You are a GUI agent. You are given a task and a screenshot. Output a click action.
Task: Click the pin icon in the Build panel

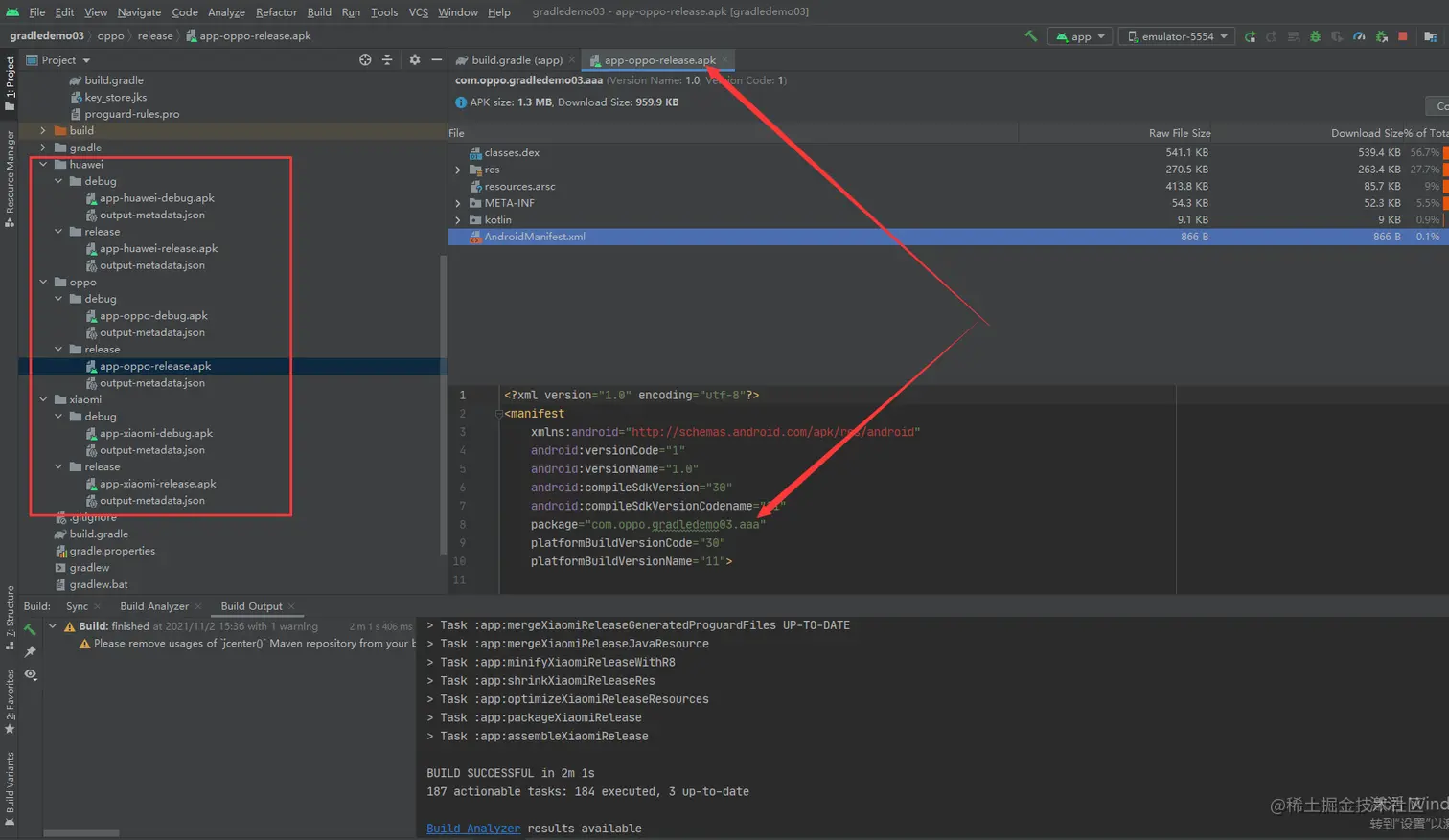pos(30,651)
